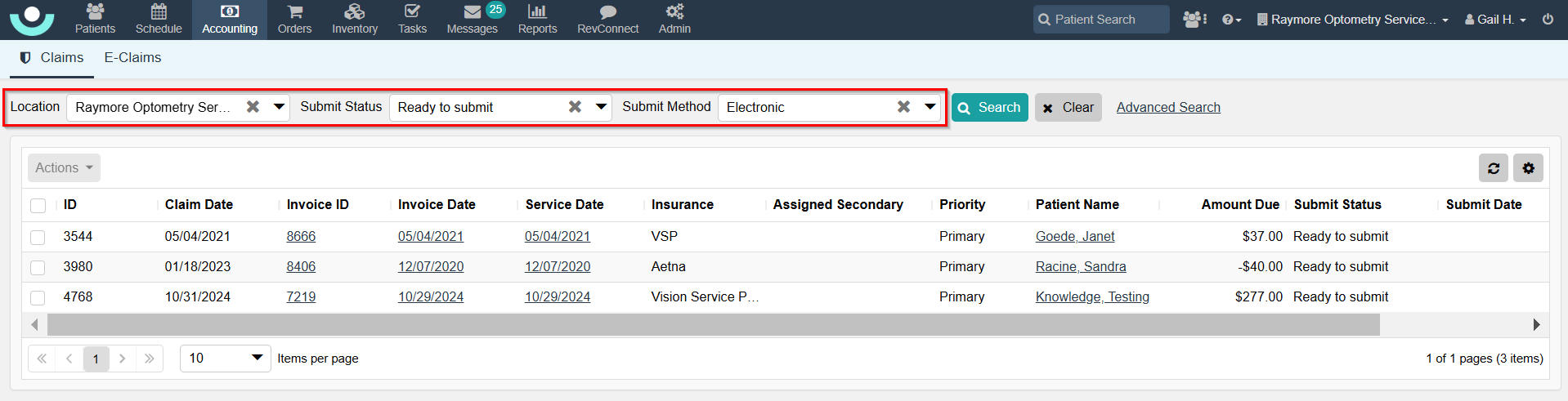Expand the Submit Status dropdown arrow
Image resolution: width=1568 pixels, height=401 pixels.
click(x=601, y=107)
